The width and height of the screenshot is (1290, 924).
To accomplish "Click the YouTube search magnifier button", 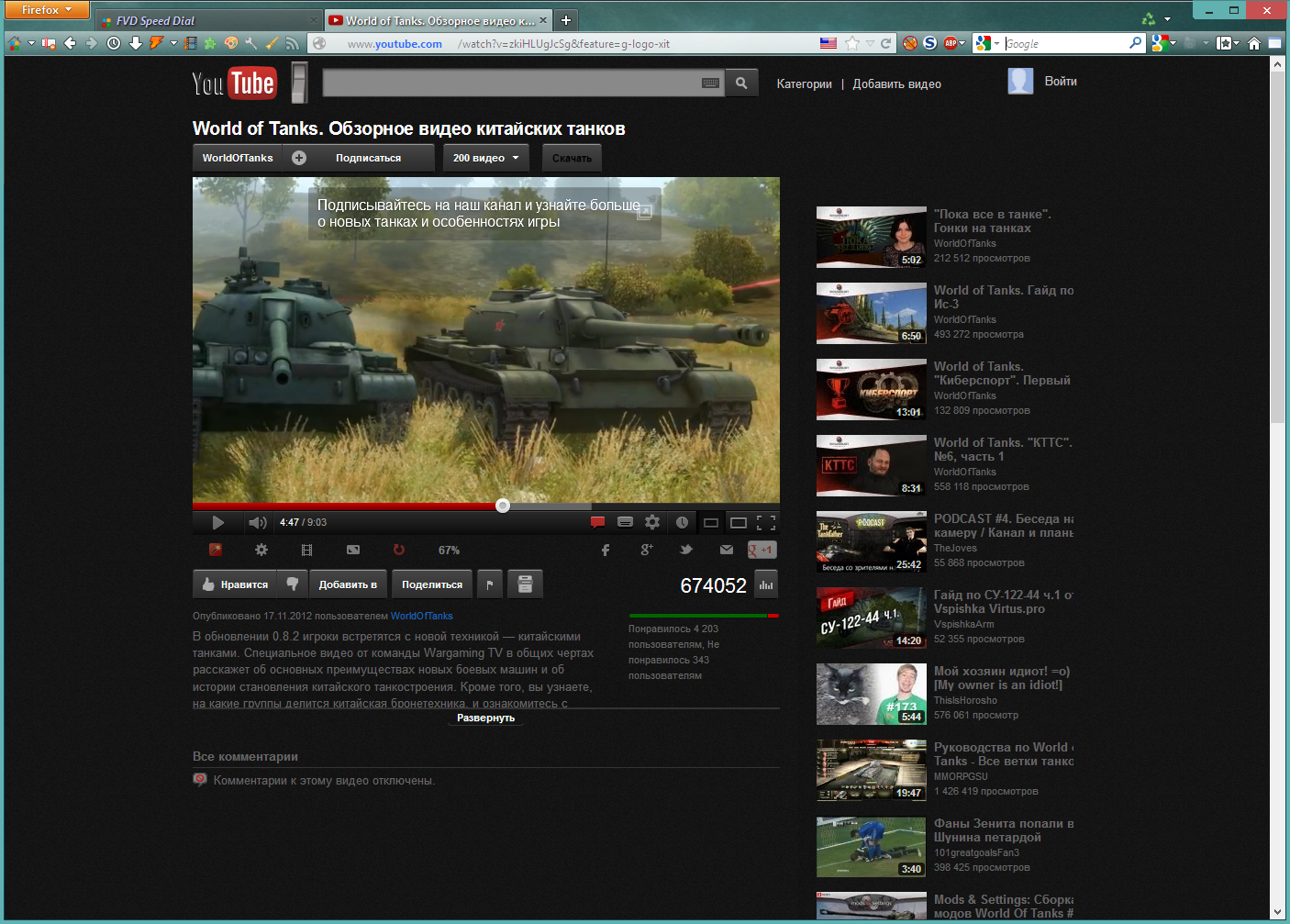I will [741, 83].
